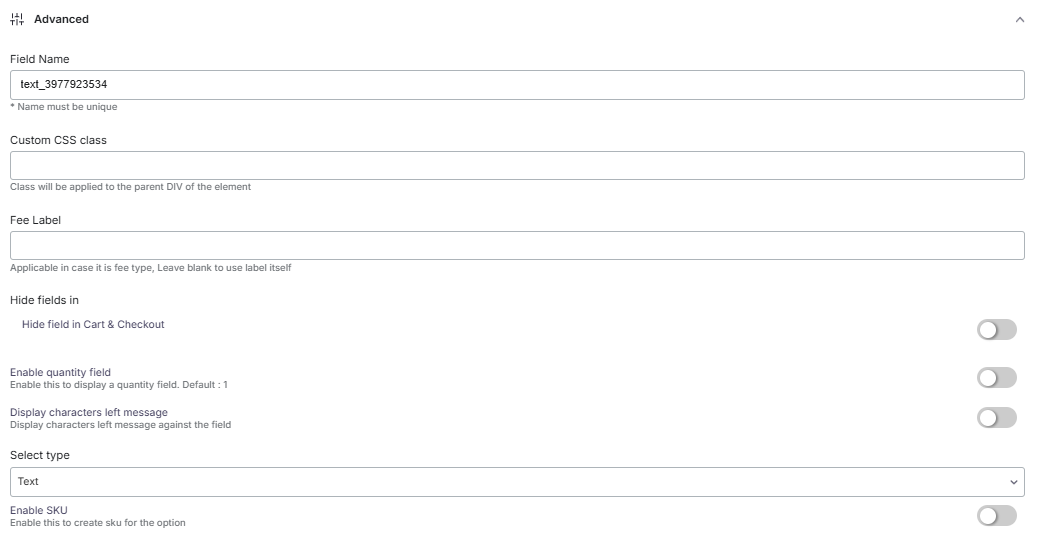Click the "Custom CSS class" label

click(58, 140)
